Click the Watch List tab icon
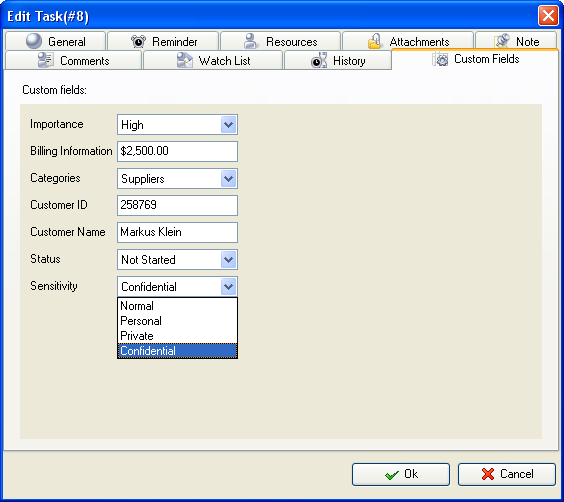564x502 pixels. tap(185, 60)
